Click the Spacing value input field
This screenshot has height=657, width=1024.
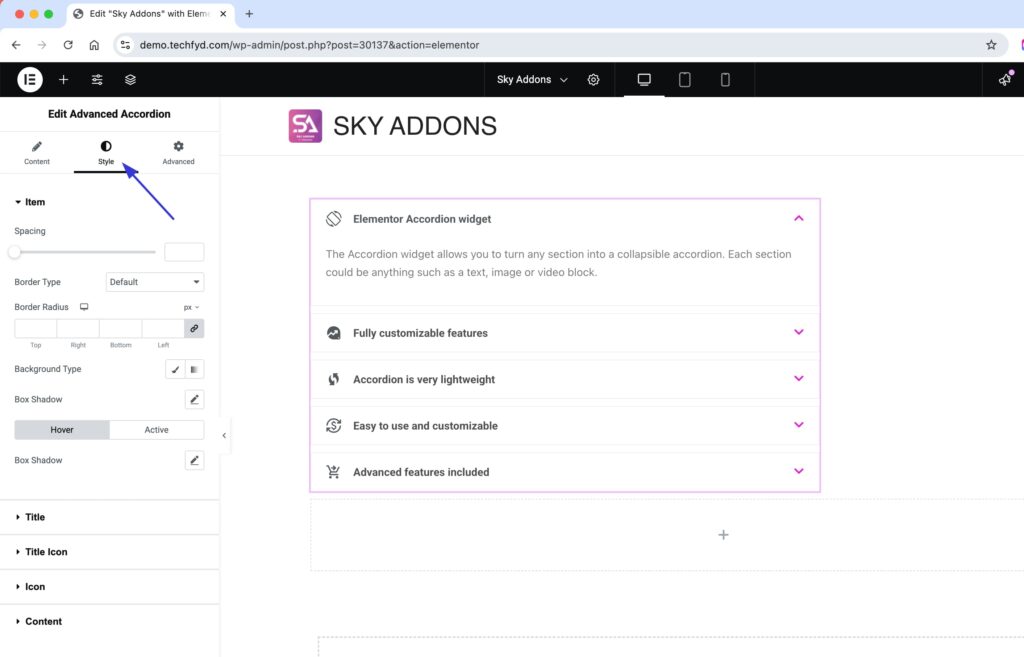184,252
